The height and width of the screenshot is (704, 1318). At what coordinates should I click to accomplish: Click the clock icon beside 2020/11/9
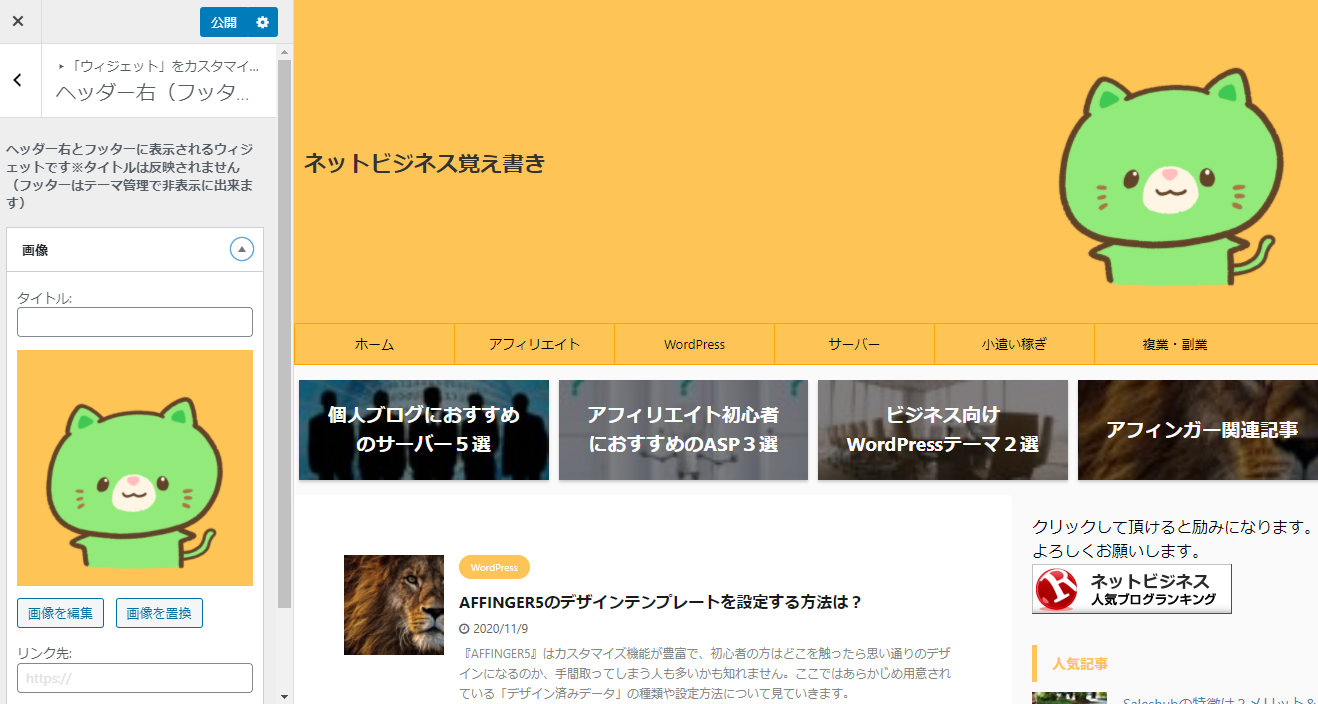pos(464,629)
